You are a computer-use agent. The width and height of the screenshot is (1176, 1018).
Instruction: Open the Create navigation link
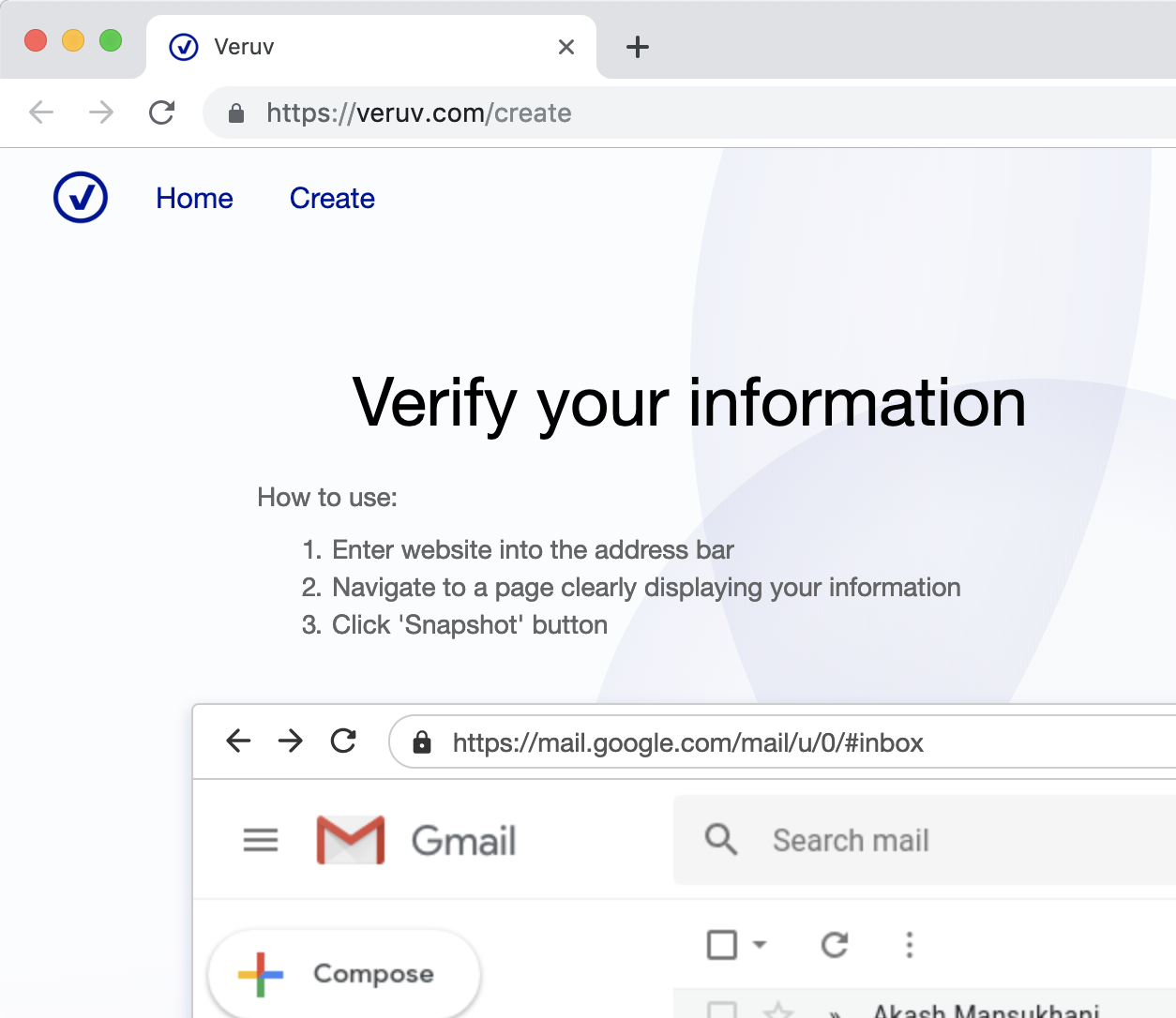click(332, 199)
